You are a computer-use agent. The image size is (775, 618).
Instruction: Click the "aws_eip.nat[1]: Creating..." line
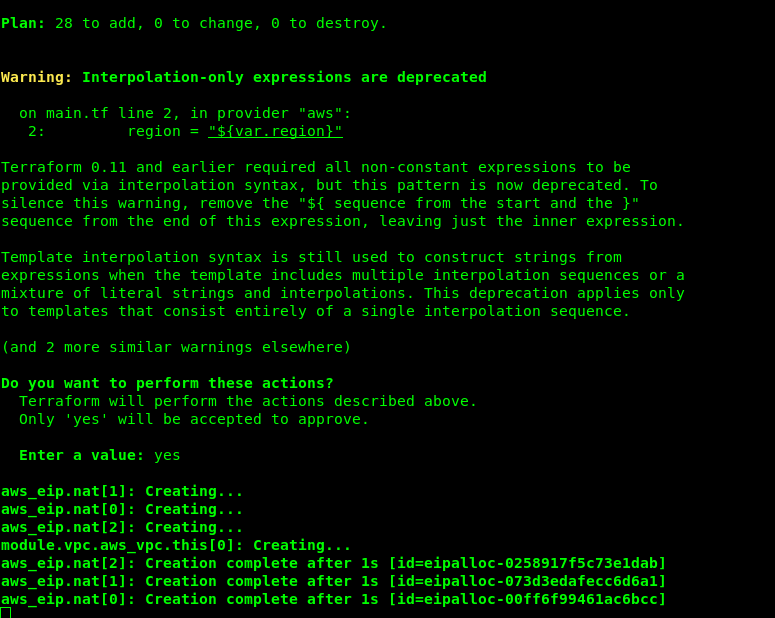tap(122, 491)
